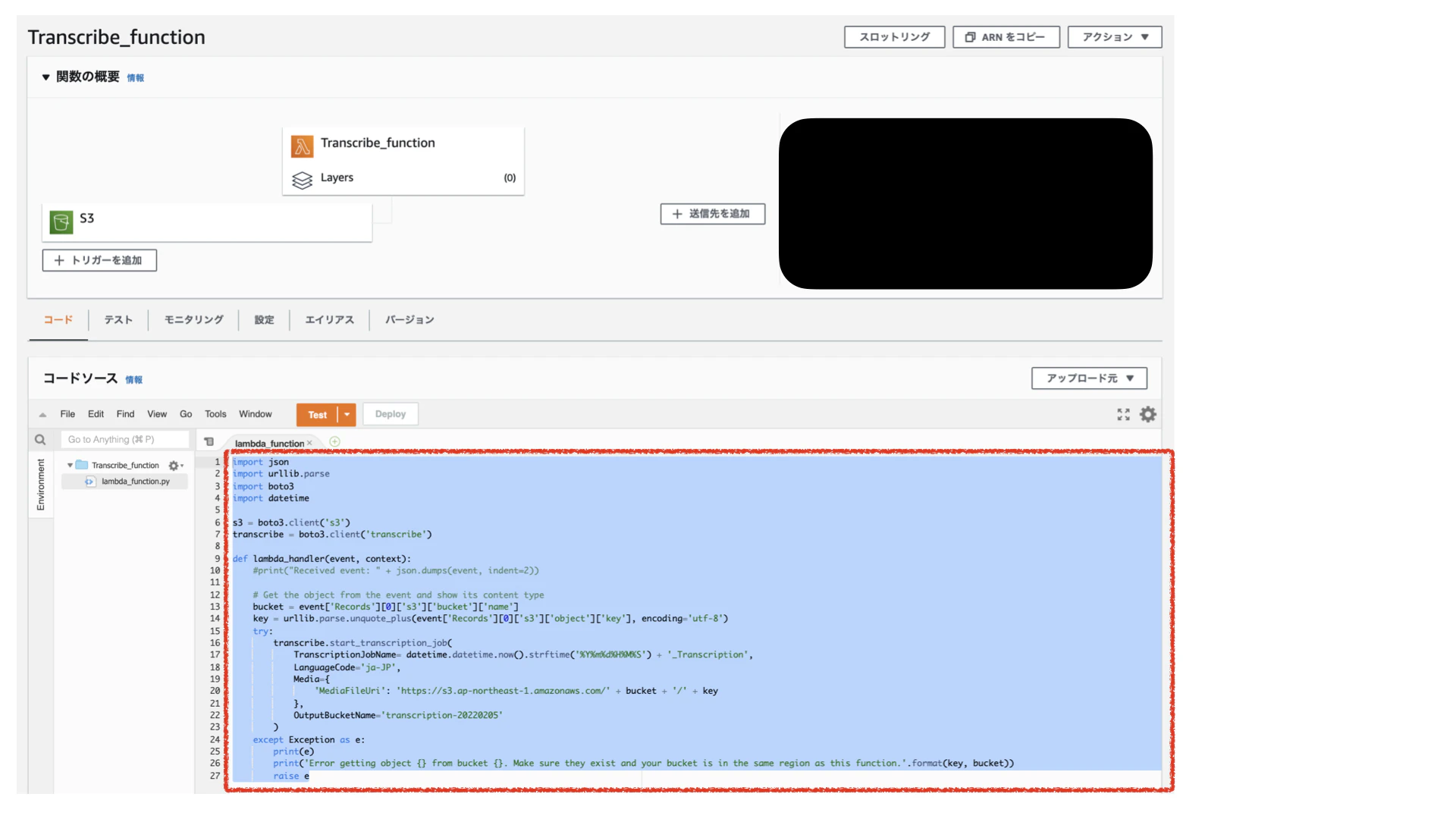Click the Lambda function icon in overview
The height and width of the screenshot is (819, 1456).
tap(302, 146)
